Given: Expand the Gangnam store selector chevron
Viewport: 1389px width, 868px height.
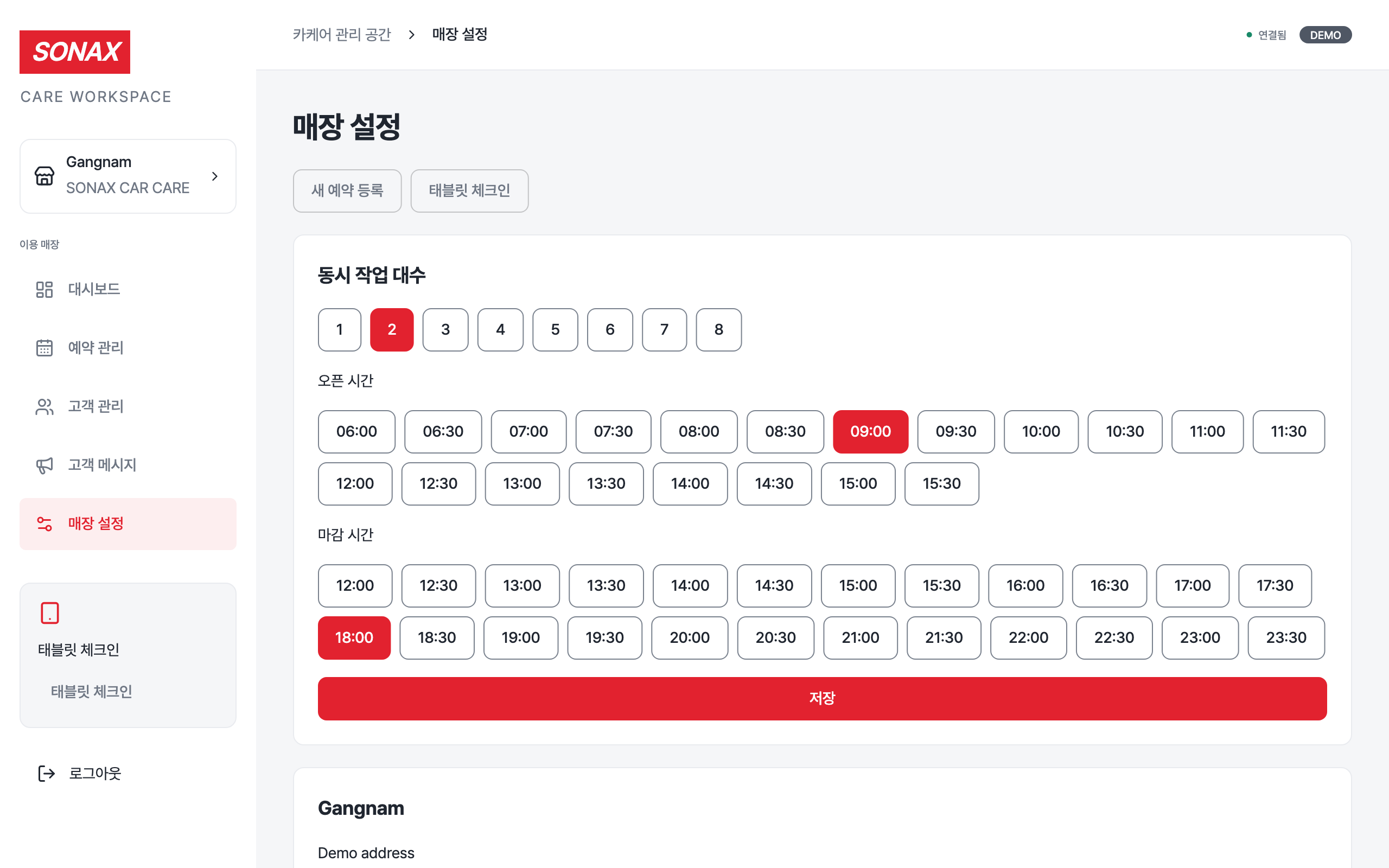Looking at the screenshot, I should (x=215, y=176).
